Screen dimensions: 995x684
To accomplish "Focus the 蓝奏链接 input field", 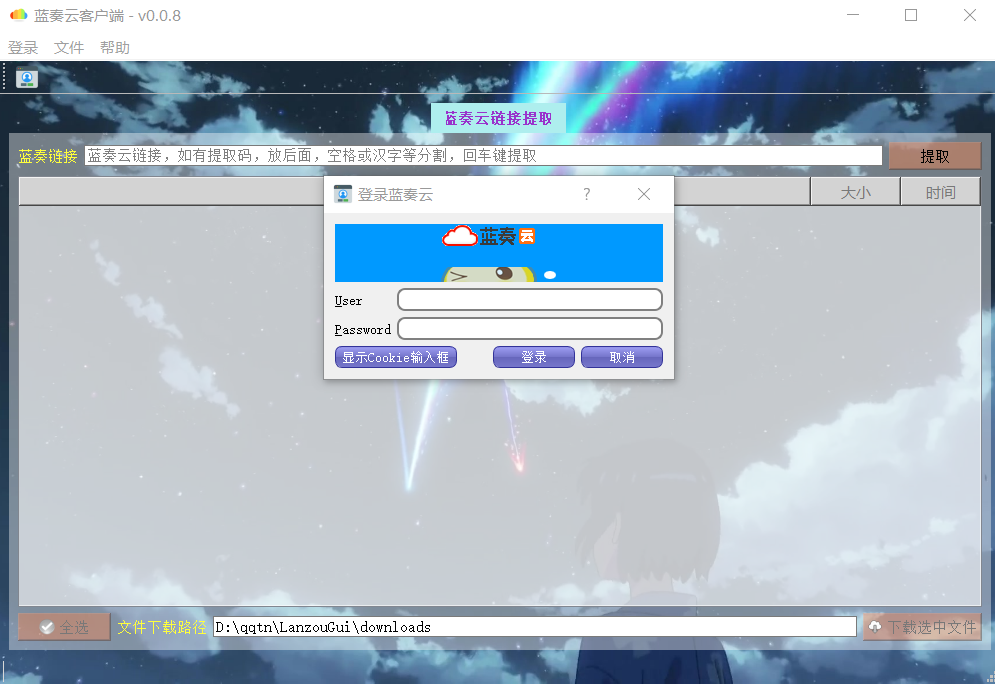I will (x=483, y=155).
